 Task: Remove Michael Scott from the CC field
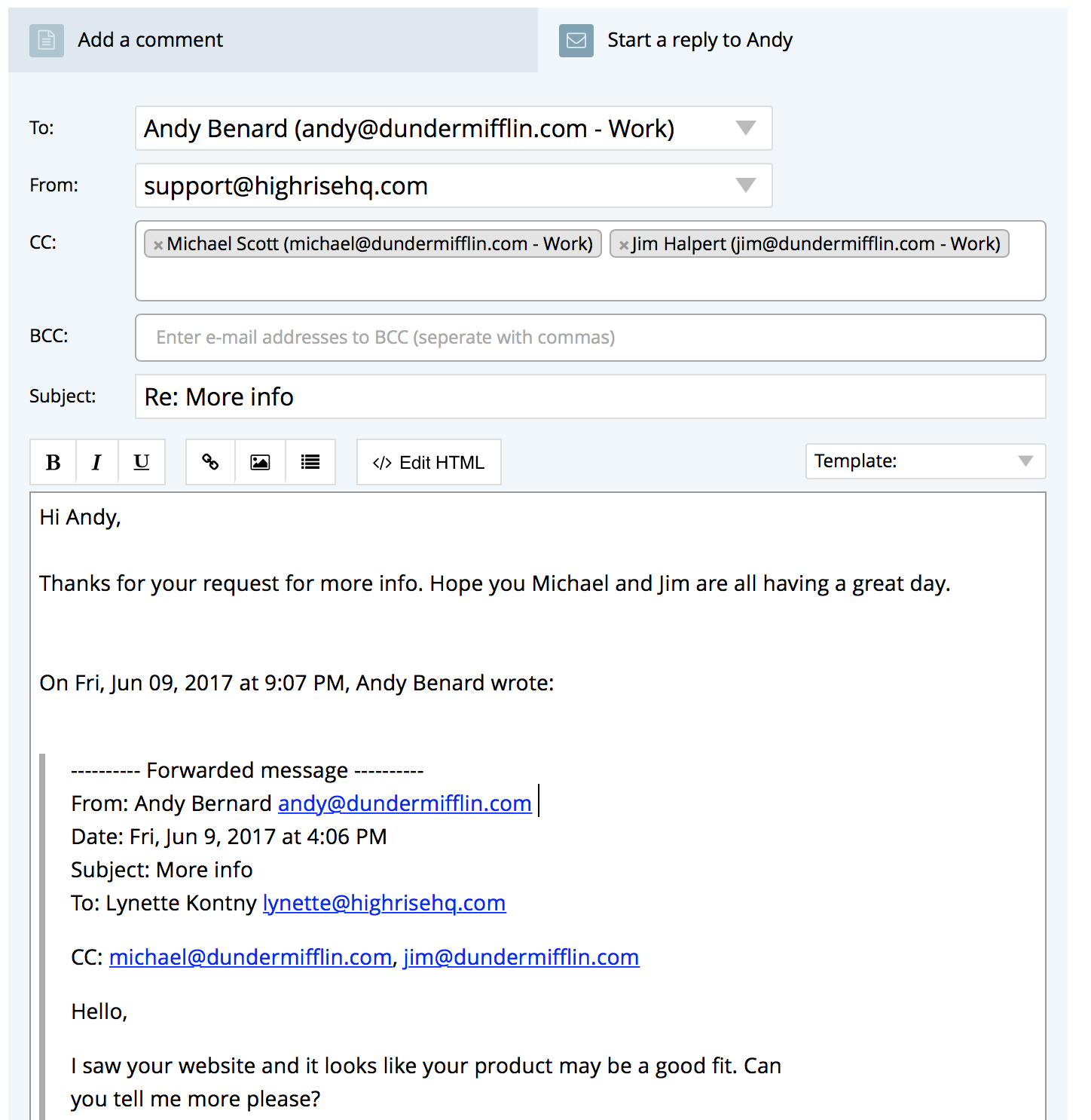(158, 245)
